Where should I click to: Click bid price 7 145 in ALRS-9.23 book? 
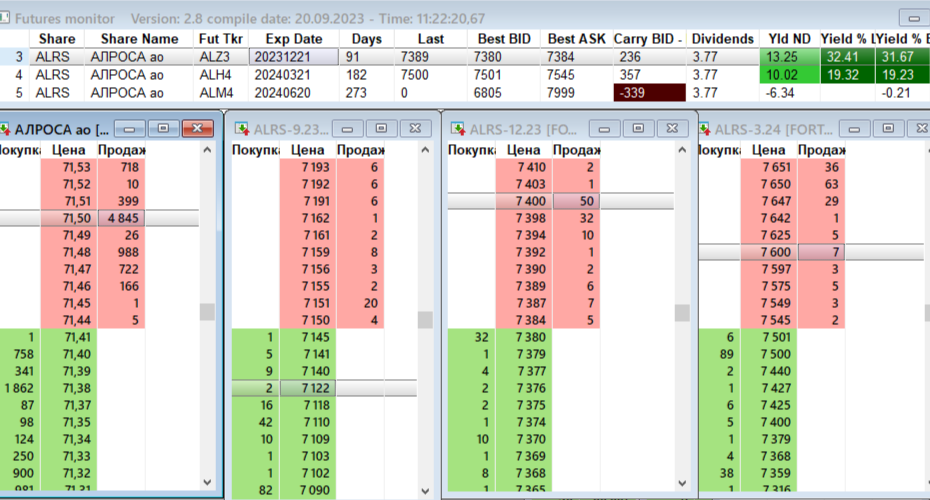[x=308, y=337]
